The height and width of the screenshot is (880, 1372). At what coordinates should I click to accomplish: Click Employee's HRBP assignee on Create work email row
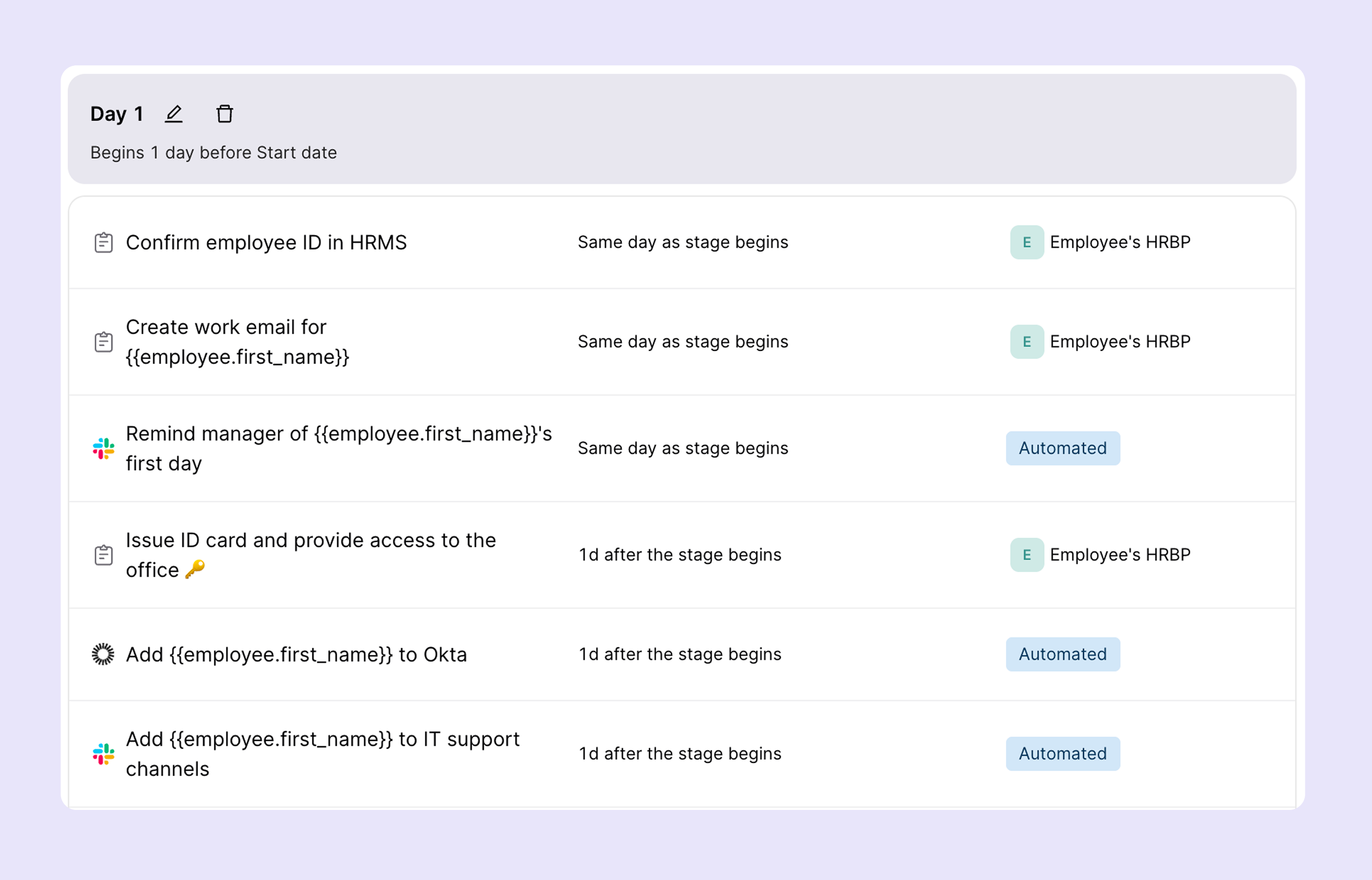point(1119,342)
